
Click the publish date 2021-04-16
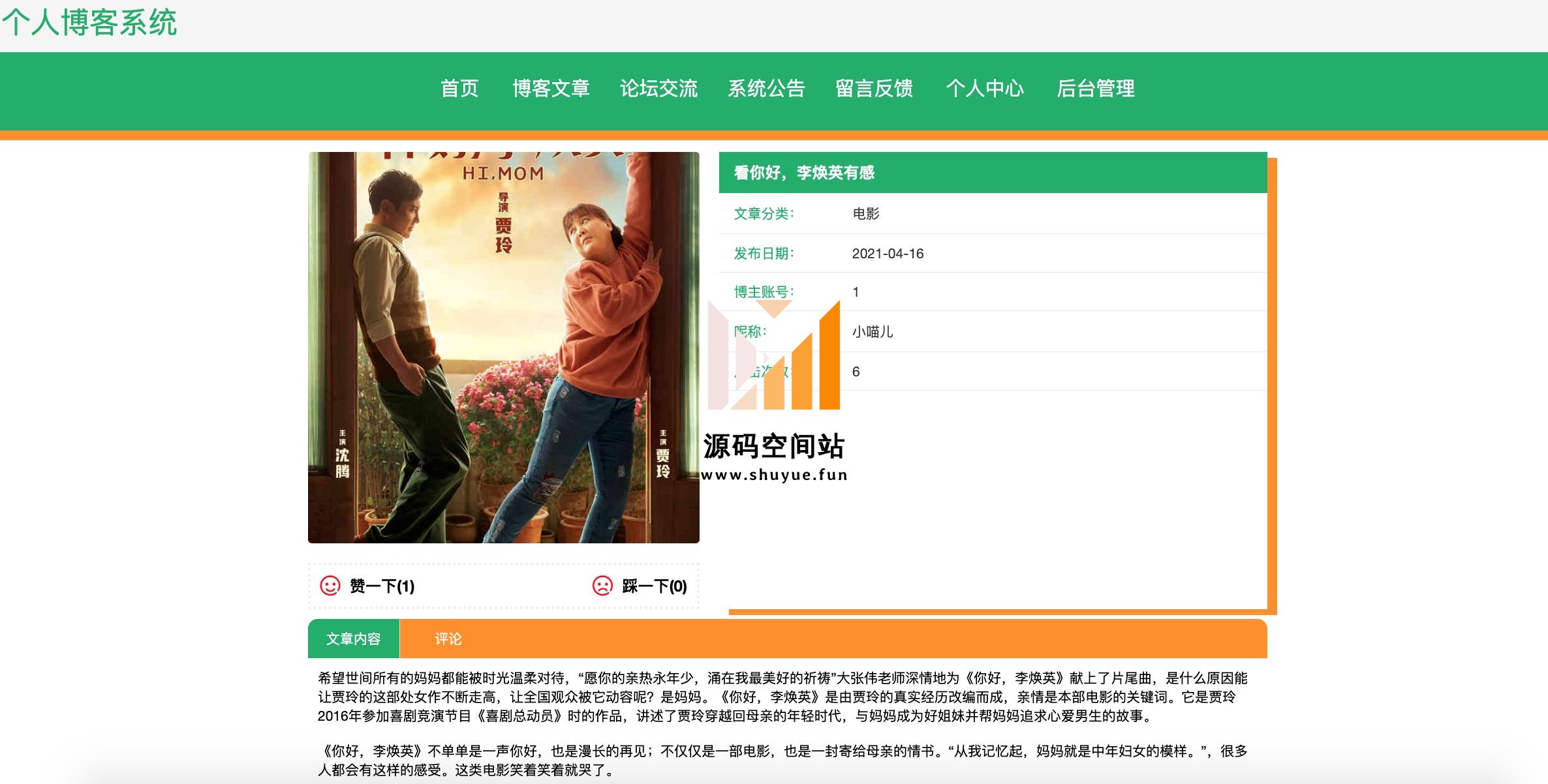[888, 254]
